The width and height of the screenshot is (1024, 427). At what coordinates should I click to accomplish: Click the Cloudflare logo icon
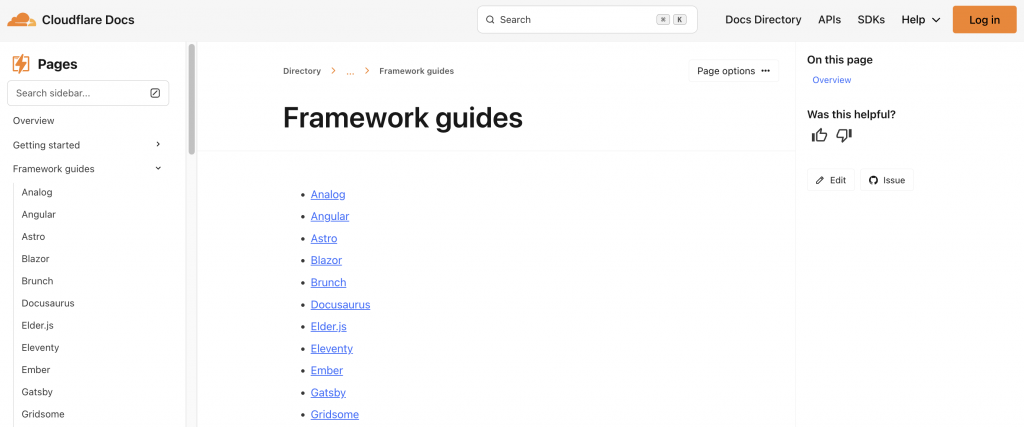click(22, 20)
